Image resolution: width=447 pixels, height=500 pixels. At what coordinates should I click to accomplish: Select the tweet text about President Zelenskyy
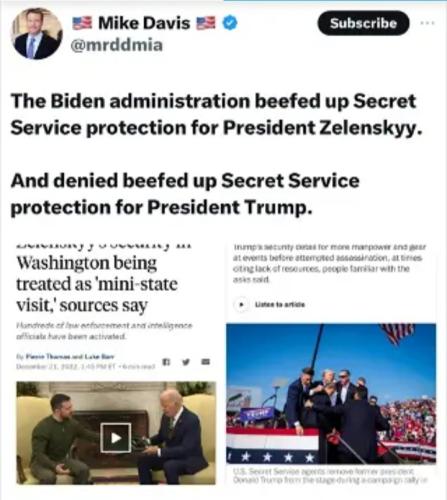(x=217, y=114)
